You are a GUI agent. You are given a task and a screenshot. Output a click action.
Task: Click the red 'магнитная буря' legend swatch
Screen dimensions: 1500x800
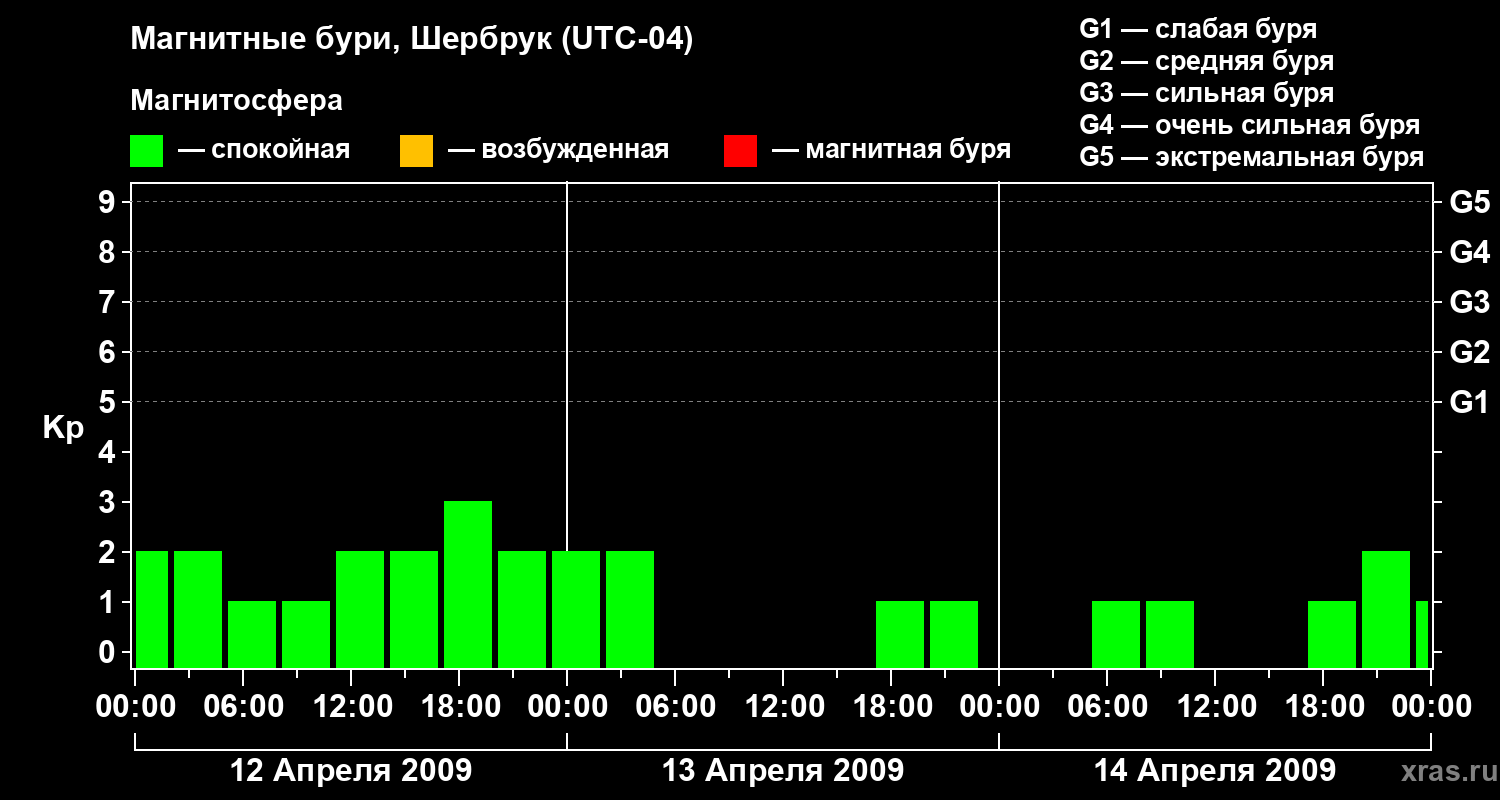(x=740, y=151)
